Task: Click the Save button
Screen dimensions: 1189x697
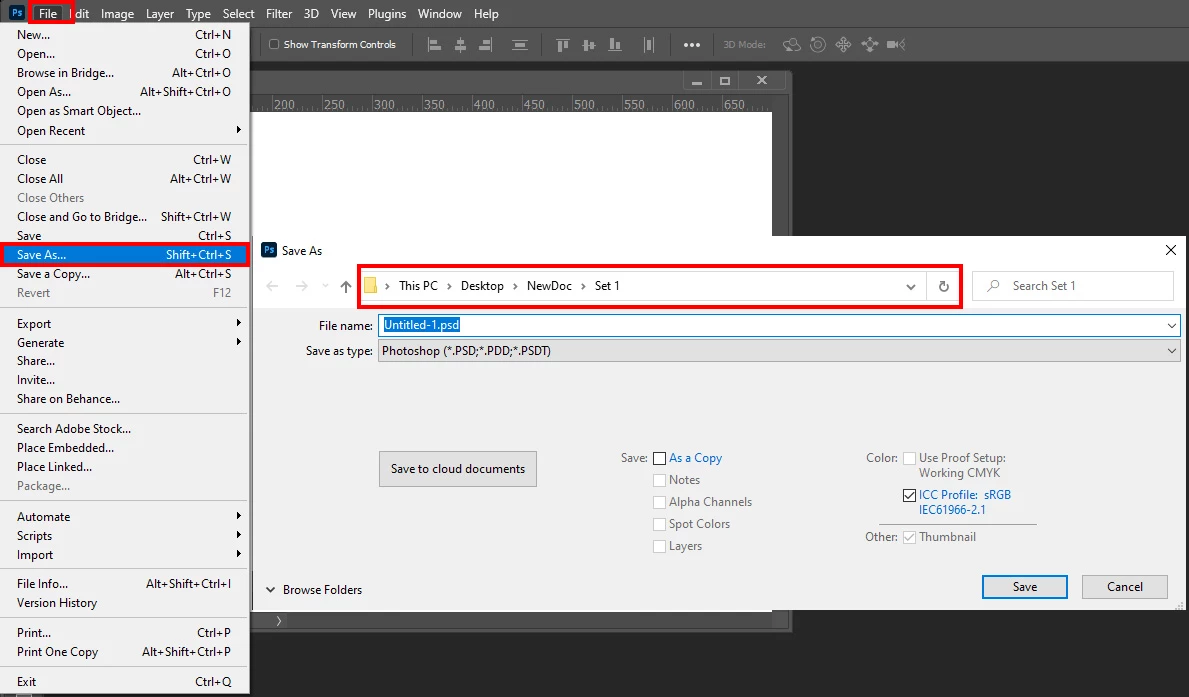Action: click(1024, 587)
